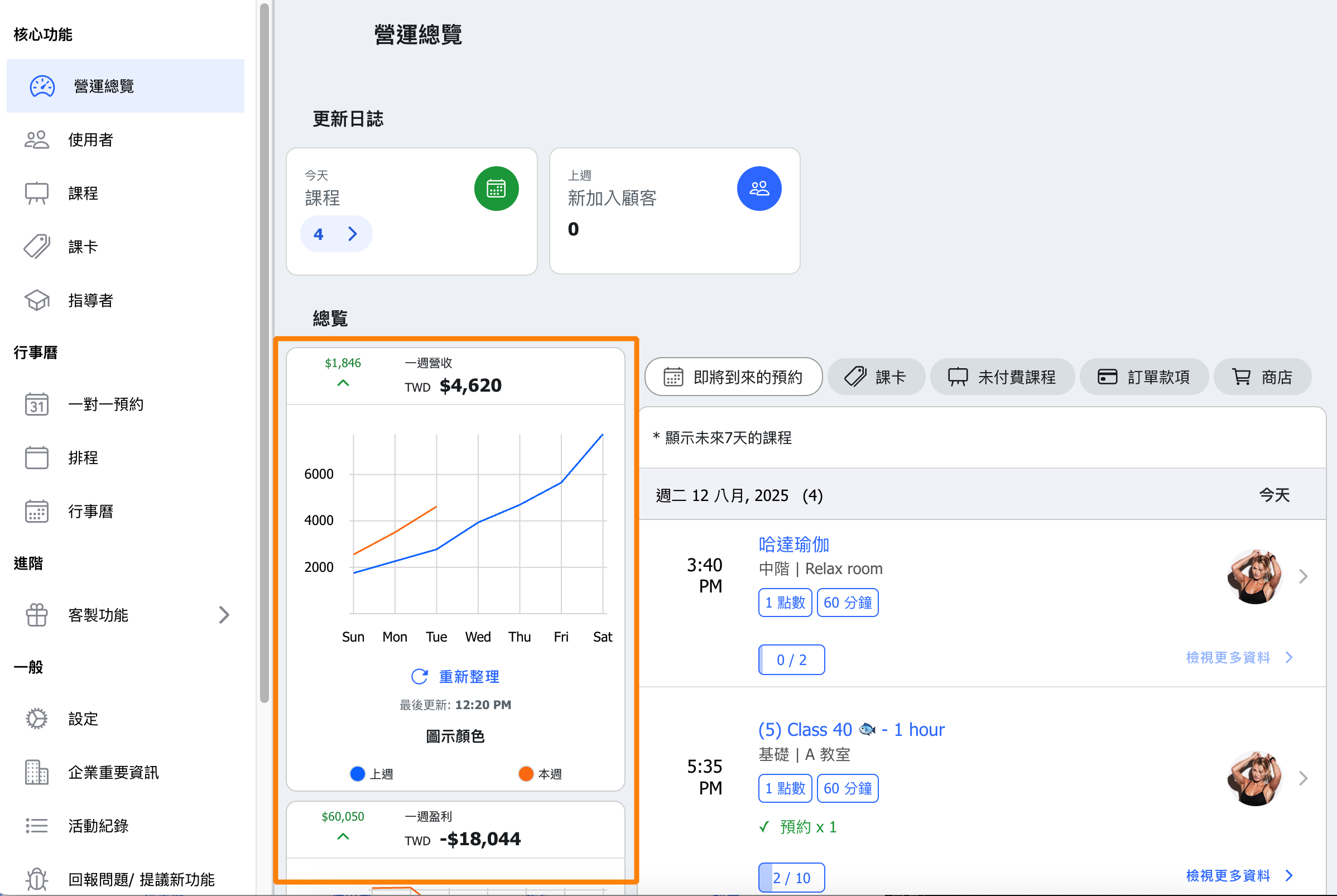1337x896 pixels.
Task: Click the green calendar icon in 今天 課程 card
Action: coord(496,189)
